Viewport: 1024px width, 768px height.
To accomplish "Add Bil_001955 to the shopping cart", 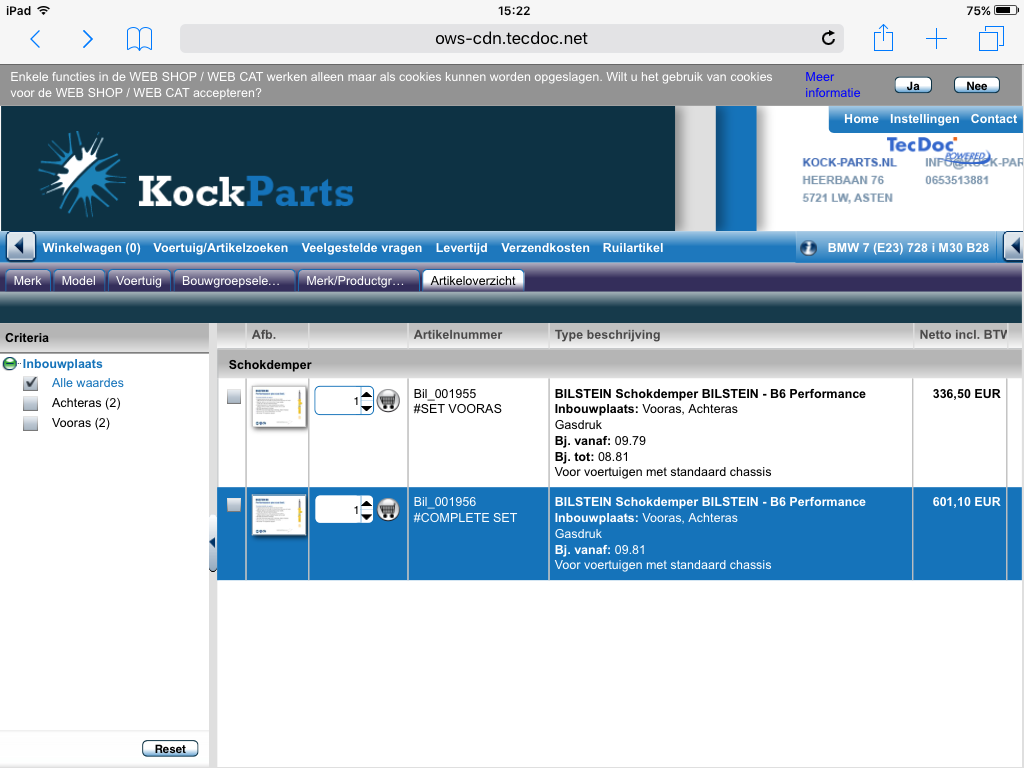I will [x=388, y=400].
